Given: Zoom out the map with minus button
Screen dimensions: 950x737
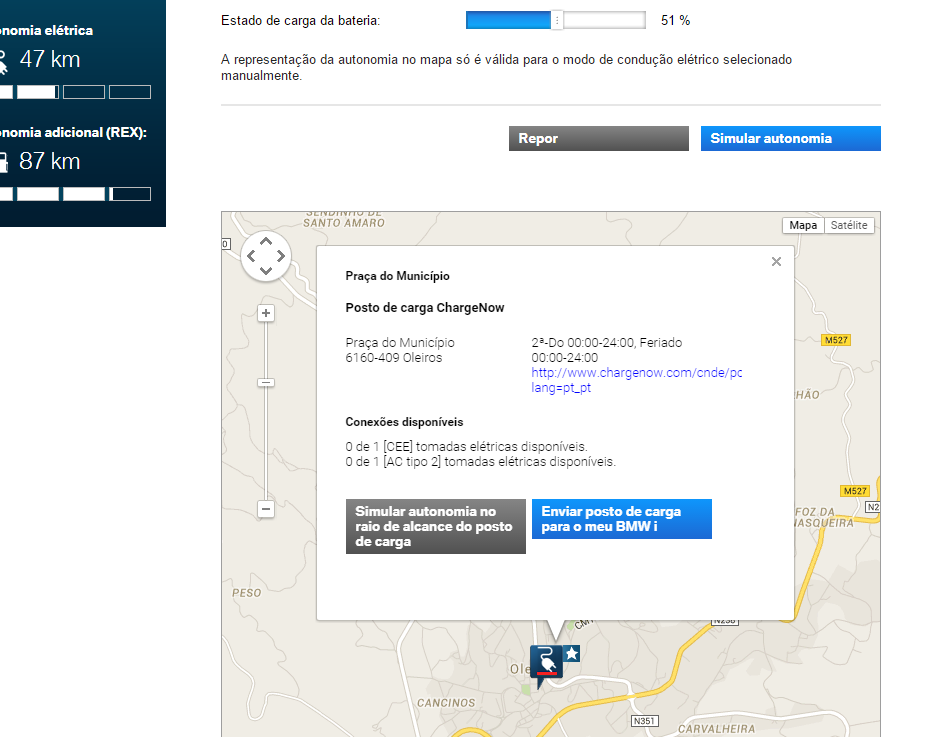Looking at the screenshot, I should point(266,509).
